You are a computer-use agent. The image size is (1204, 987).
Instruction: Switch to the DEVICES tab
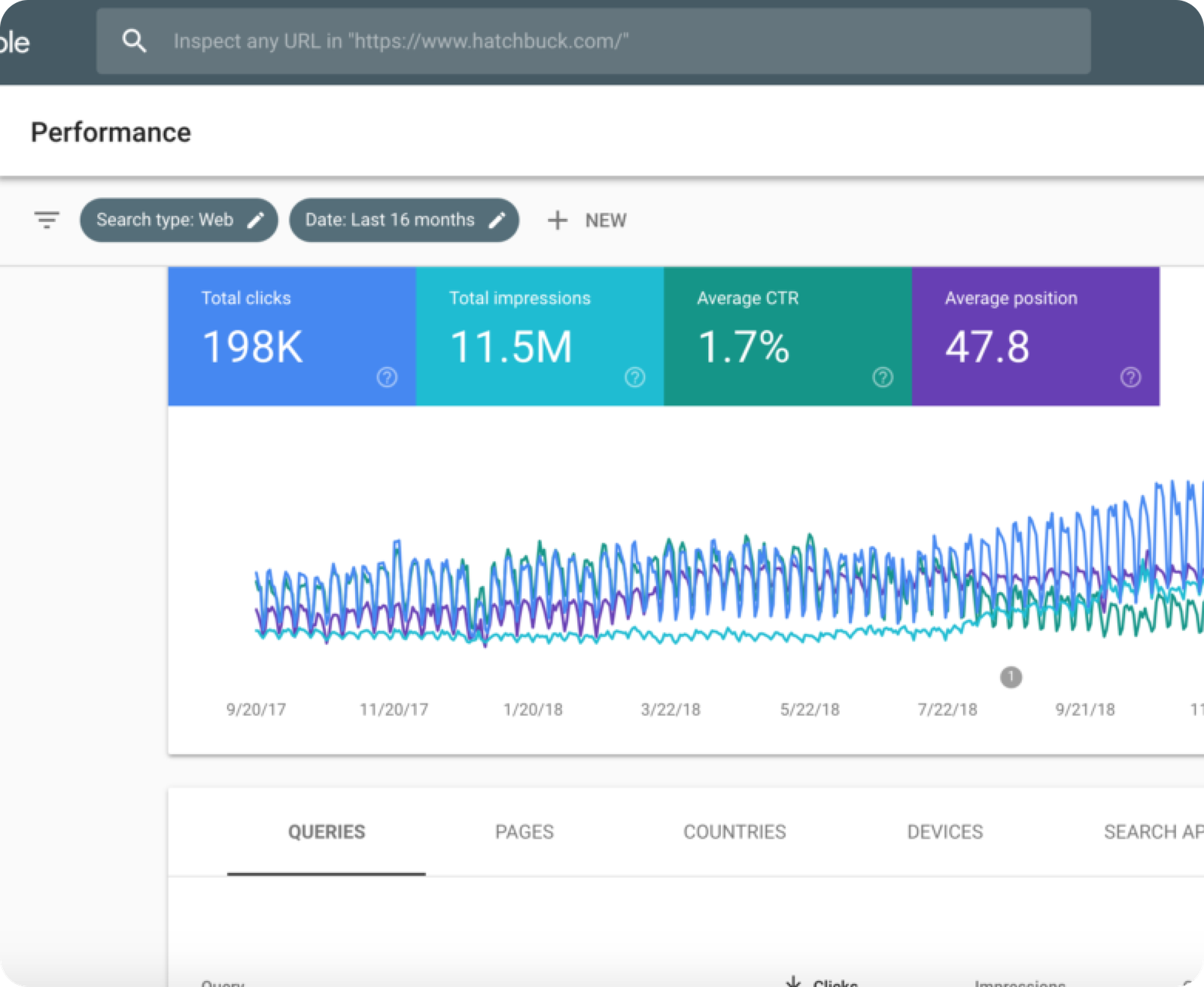click(x=945, y=832)
